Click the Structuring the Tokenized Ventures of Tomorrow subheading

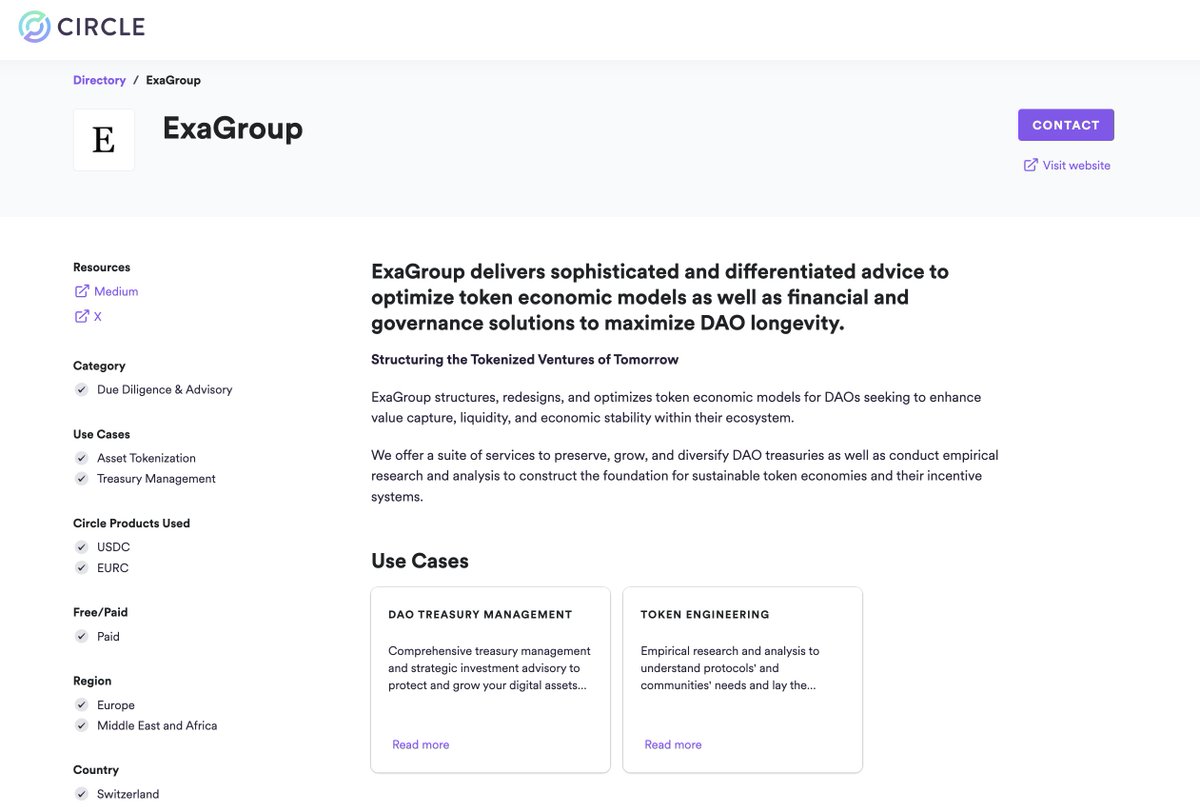[x=525, y=359]
